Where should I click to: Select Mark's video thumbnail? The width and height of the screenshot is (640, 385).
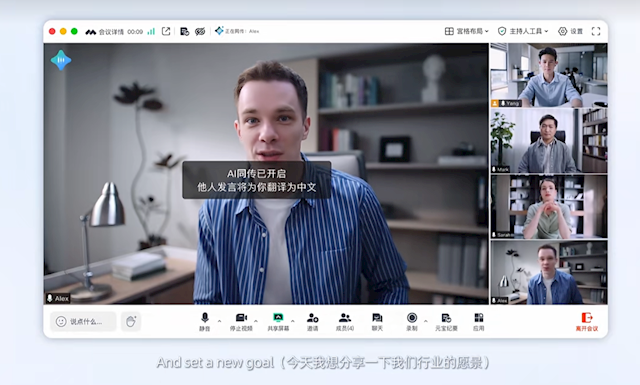point(549,141)
